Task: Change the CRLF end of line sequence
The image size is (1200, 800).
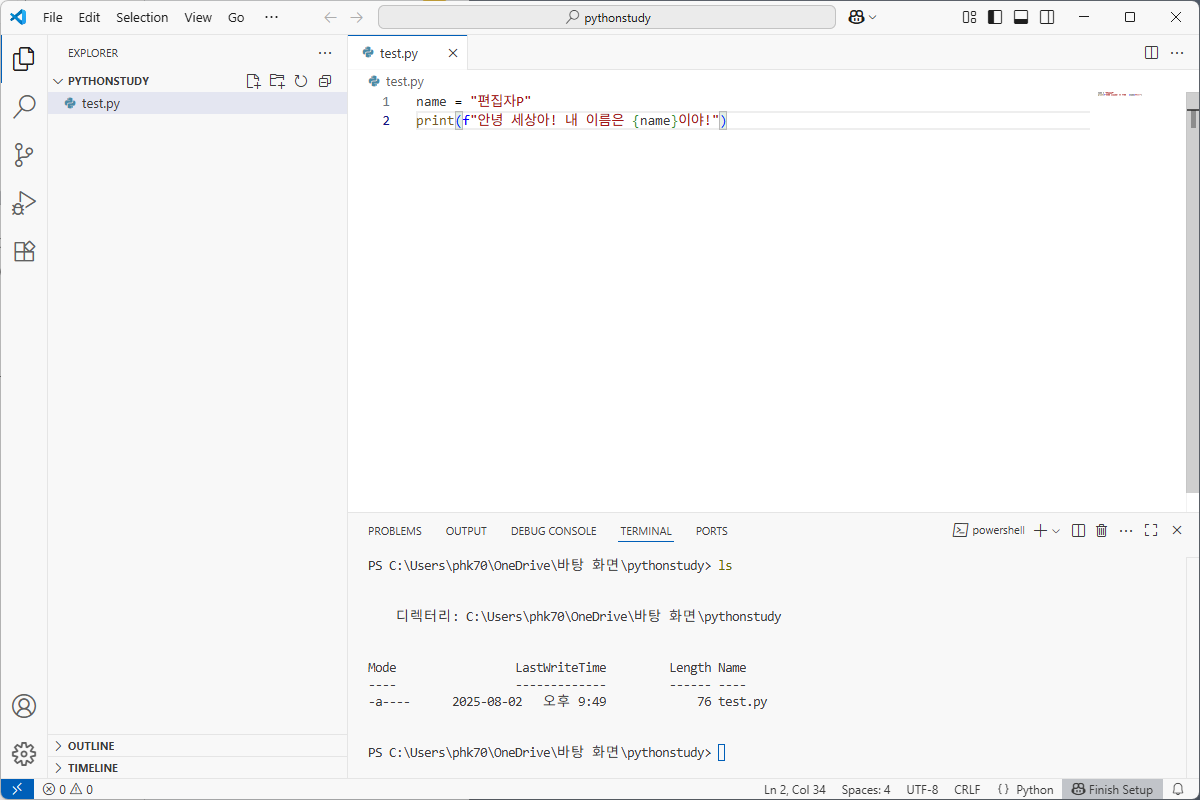Action: click(x=967, y=789)
